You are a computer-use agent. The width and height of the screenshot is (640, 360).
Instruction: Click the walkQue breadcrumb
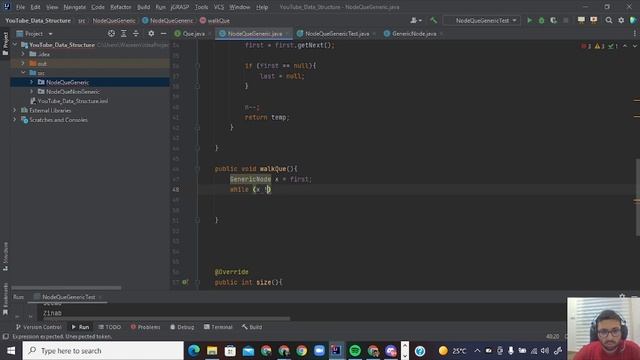coord(215,20)
